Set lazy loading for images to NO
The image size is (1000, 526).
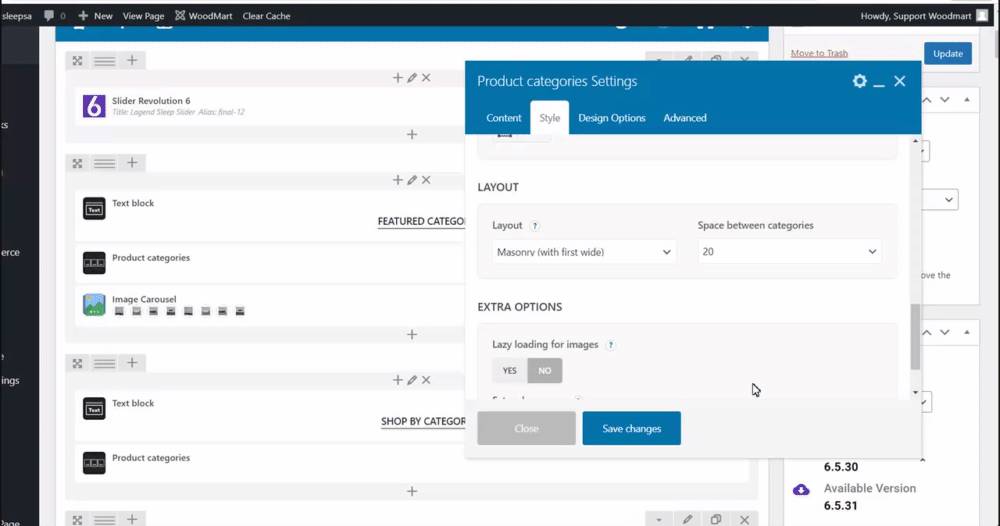pyautogui.click(x=545, y=370)
